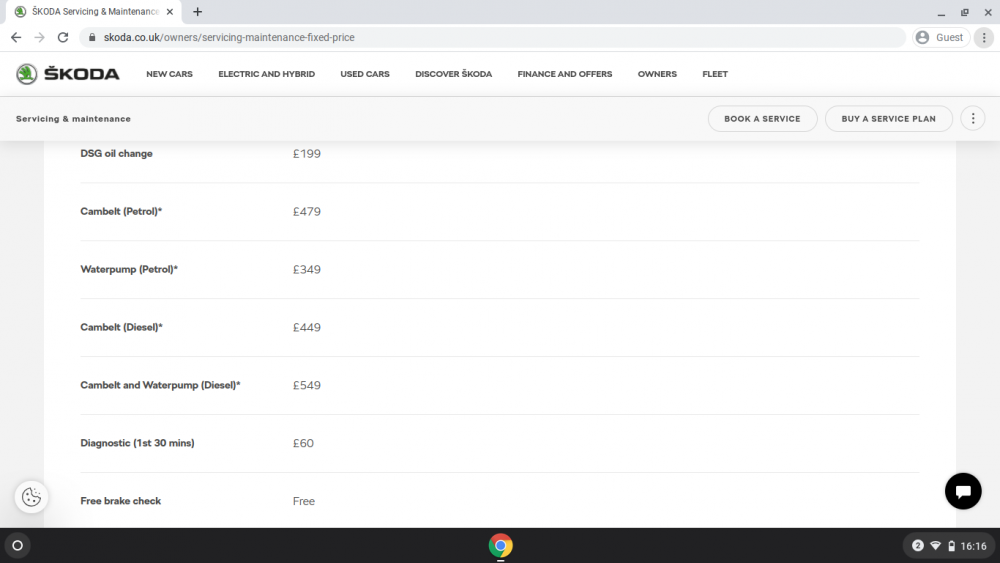
Task: Click the Chrome icon on the shelf
Action: [x=501, y=546]
